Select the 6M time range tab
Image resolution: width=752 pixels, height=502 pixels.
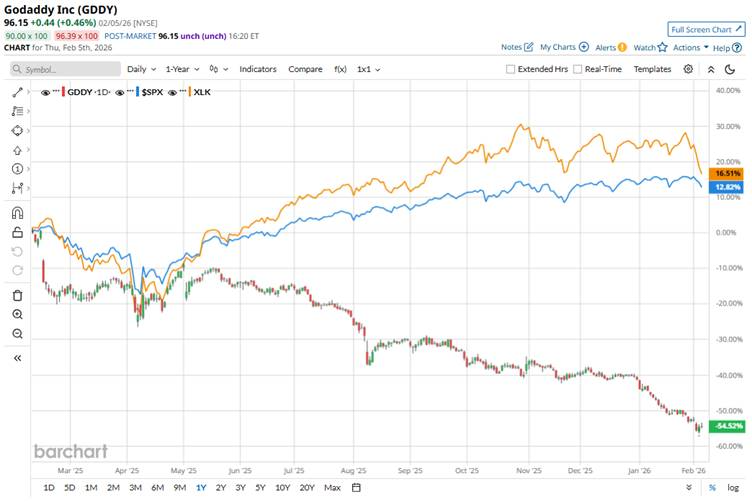pos(157,488)
